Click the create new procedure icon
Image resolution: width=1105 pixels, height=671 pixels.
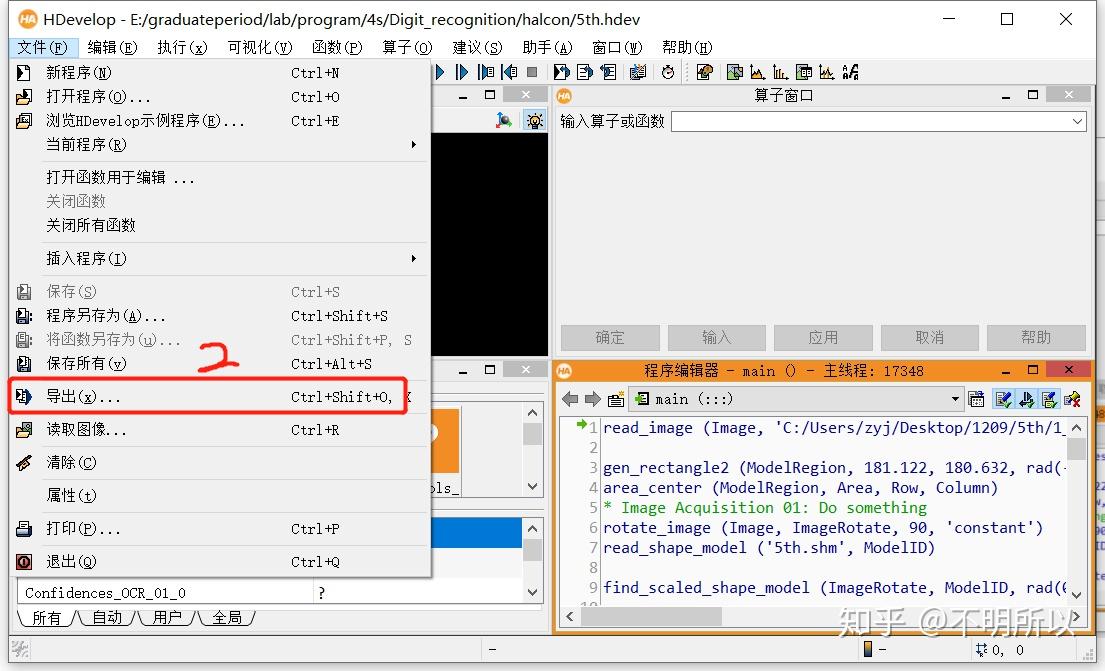pyautogui.click(x=616, y=400)
